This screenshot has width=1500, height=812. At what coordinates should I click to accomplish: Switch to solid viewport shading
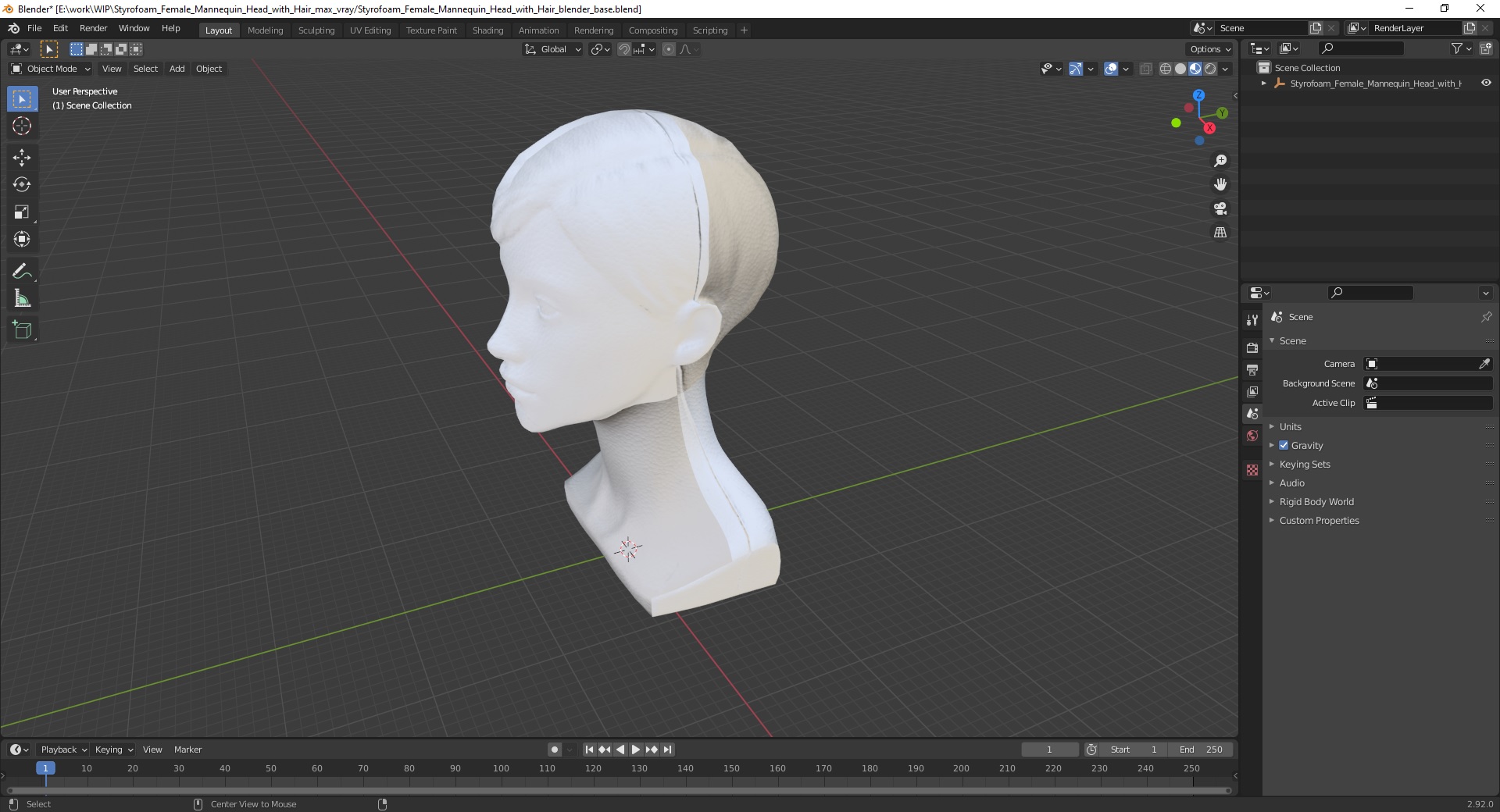1180,69
